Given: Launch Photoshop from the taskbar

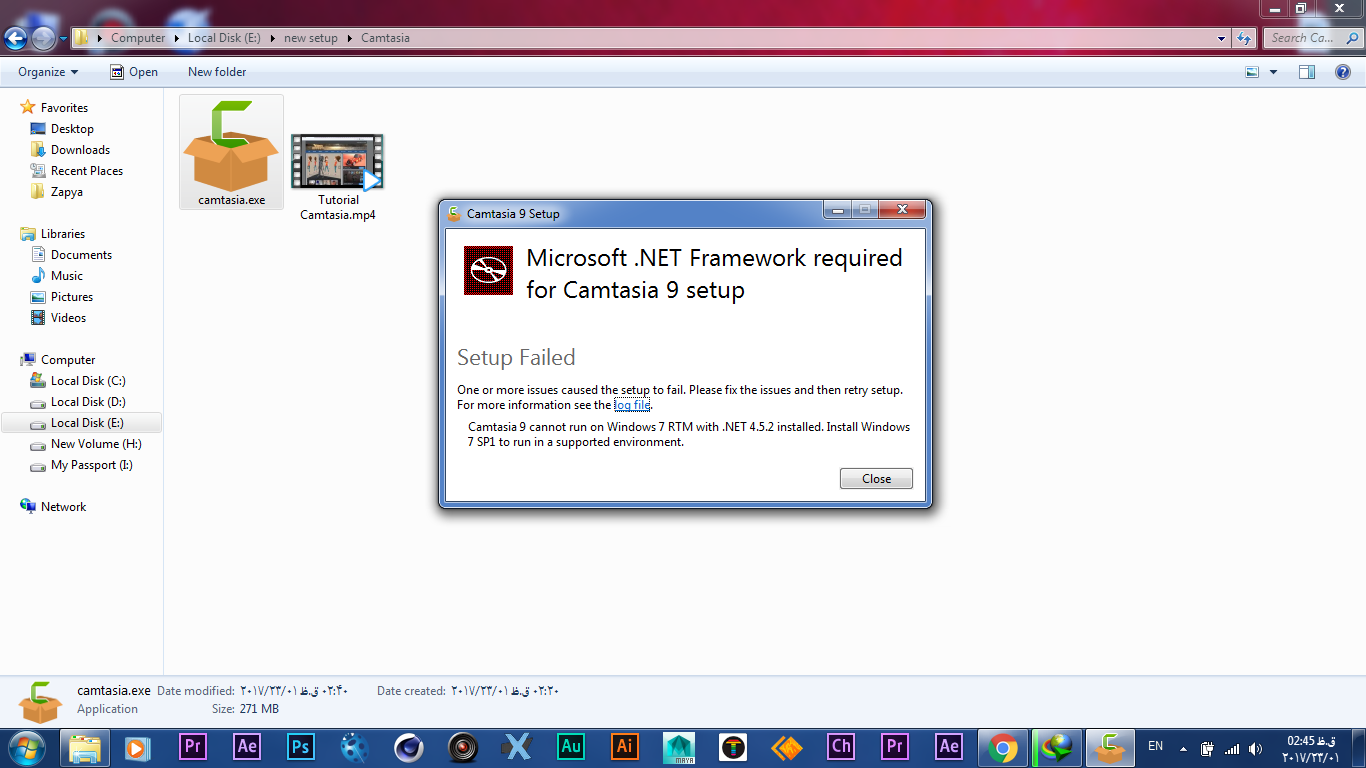Looking at the screenshot, I should click(x=300, y=747).
